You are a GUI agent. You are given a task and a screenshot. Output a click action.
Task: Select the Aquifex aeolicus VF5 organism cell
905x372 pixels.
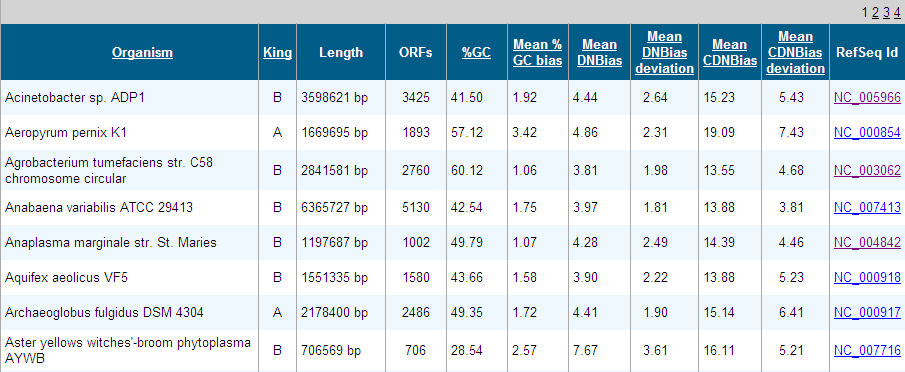[130, 277]
